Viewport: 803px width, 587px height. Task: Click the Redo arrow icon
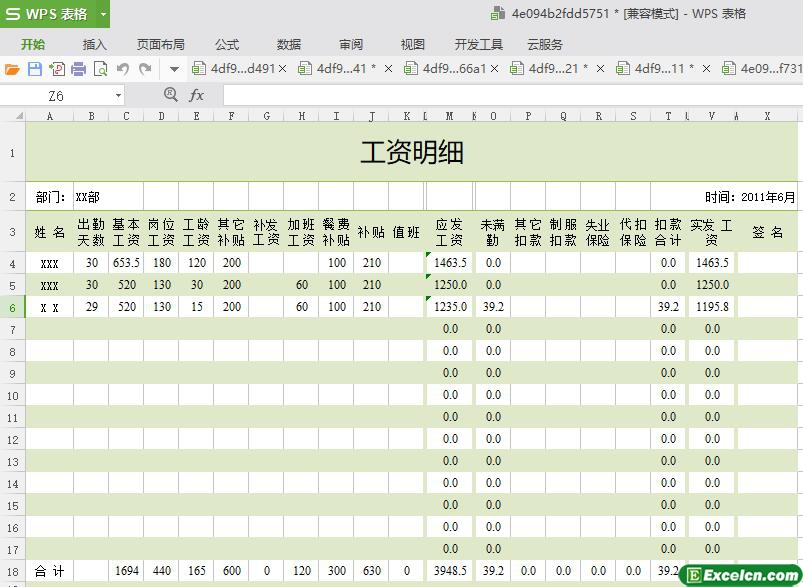[x=145, y=69]
